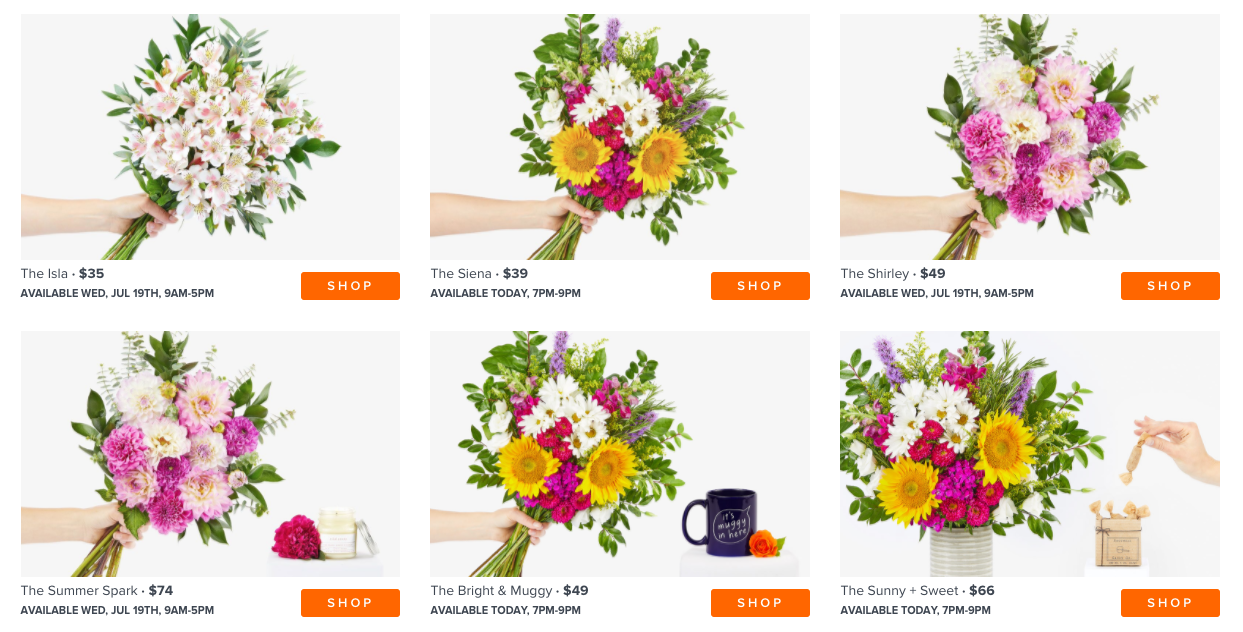Open The Summer Spark candle bundle photo

tap(210, 454)
